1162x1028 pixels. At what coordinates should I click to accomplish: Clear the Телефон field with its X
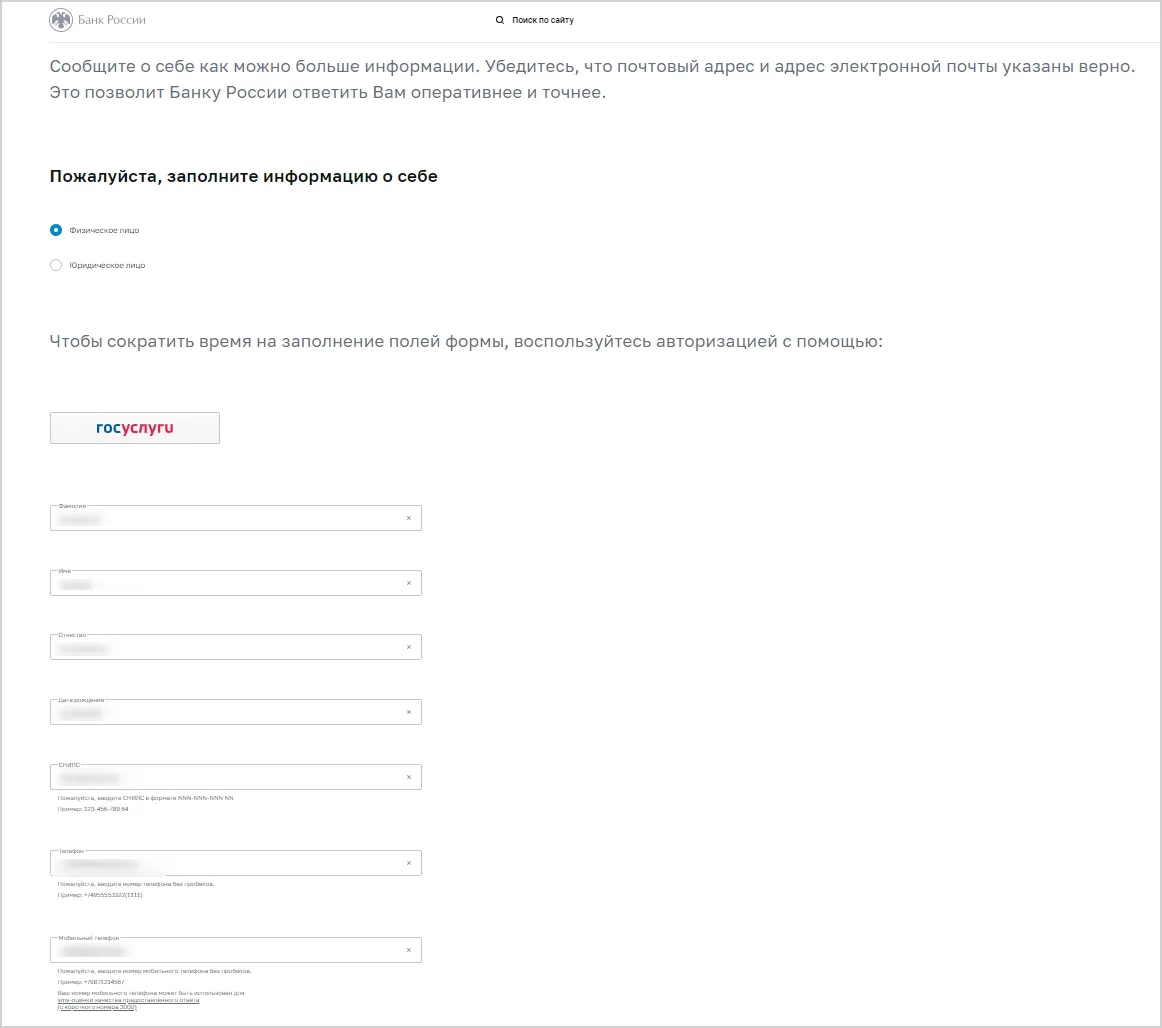408,863
